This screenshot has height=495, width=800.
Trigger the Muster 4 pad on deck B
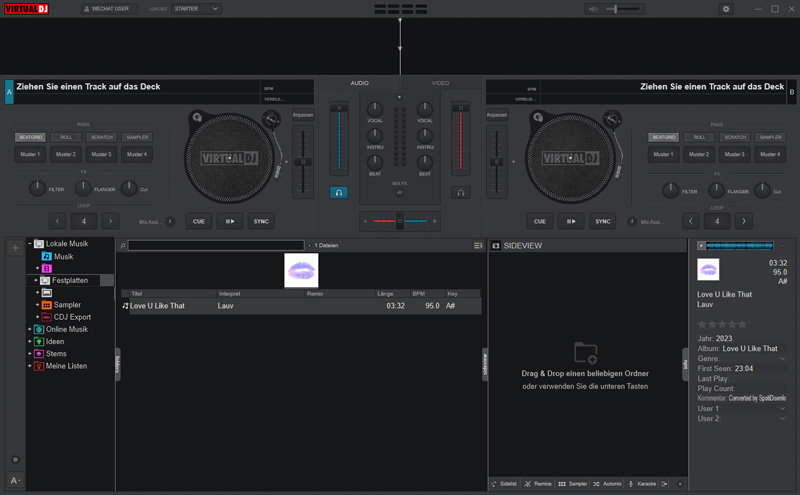click(x=770, y=154)
